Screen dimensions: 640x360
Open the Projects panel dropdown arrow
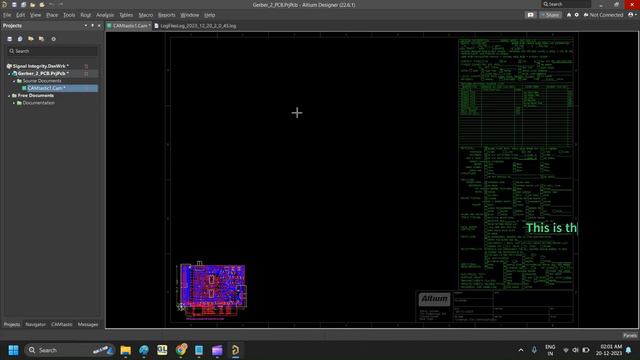click(x=86, y=25)
